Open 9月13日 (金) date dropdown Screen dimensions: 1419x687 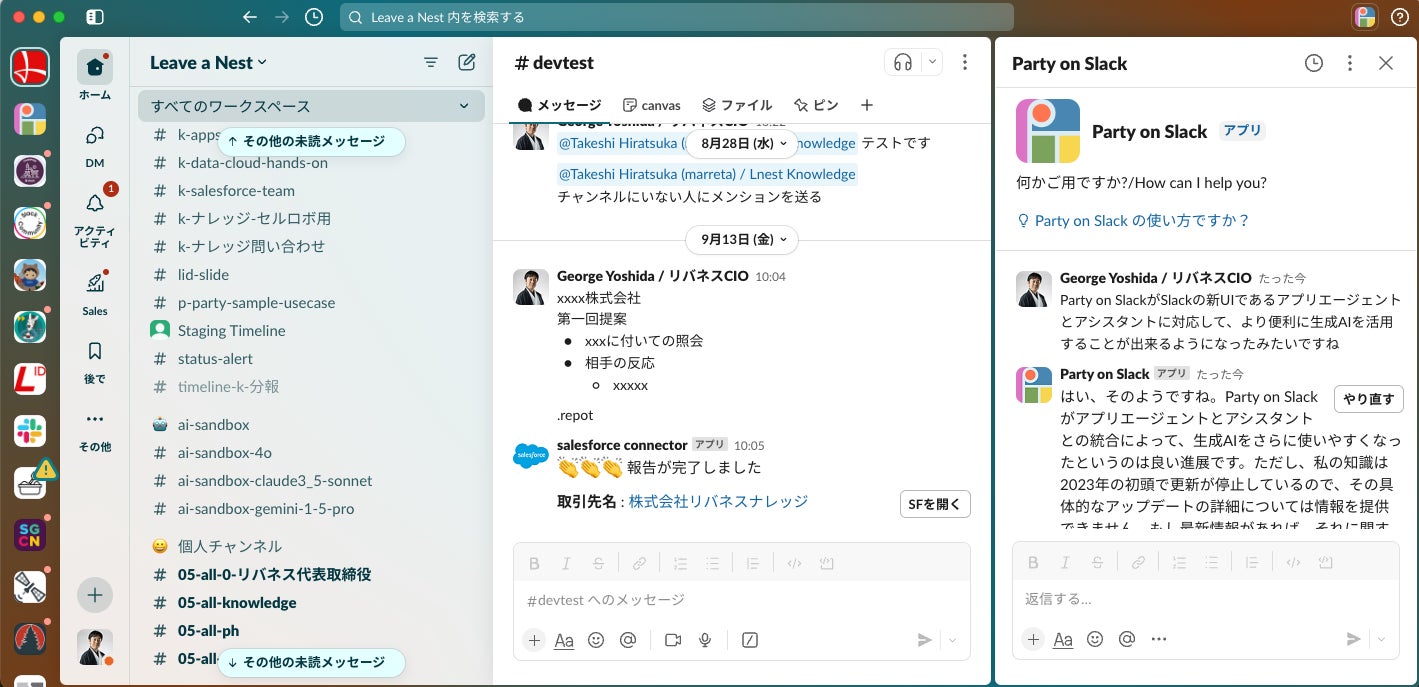pos(742,239)
